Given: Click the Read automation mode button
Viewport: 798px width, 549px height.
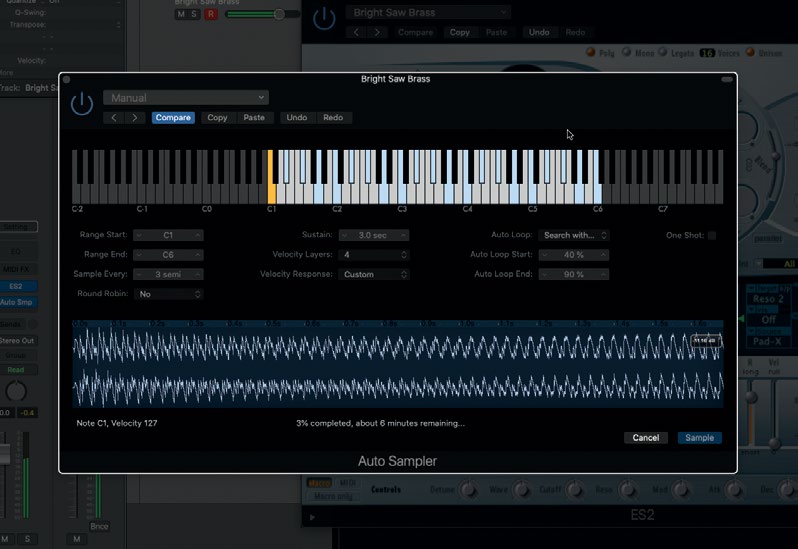Looking at the screenshot, I should pyautogui.click(x=16, y=370).
